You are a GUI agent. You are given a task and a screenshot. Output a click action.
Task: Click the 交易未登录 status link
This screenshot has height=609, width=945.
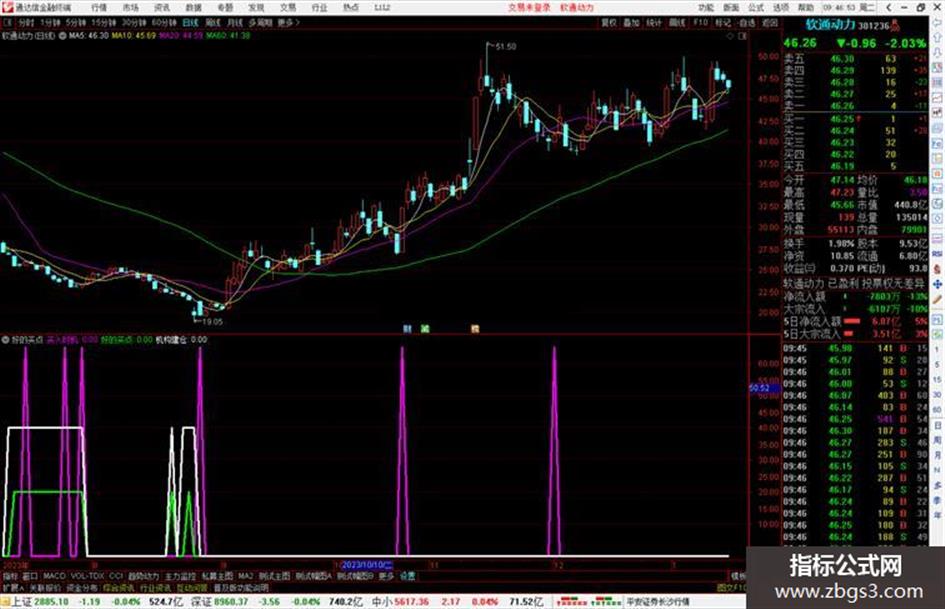coord(529,8)
